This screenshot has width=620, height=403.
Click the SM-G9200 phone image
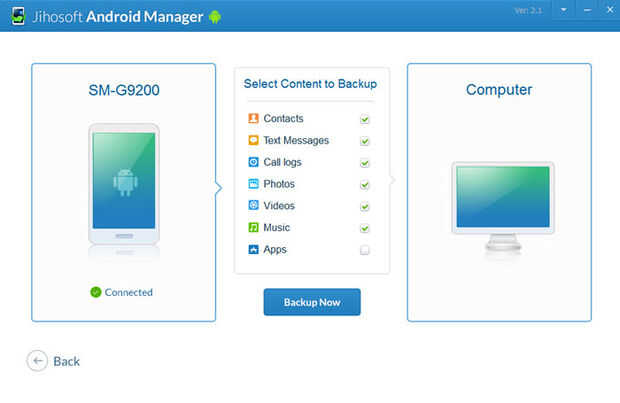[124, 184]
